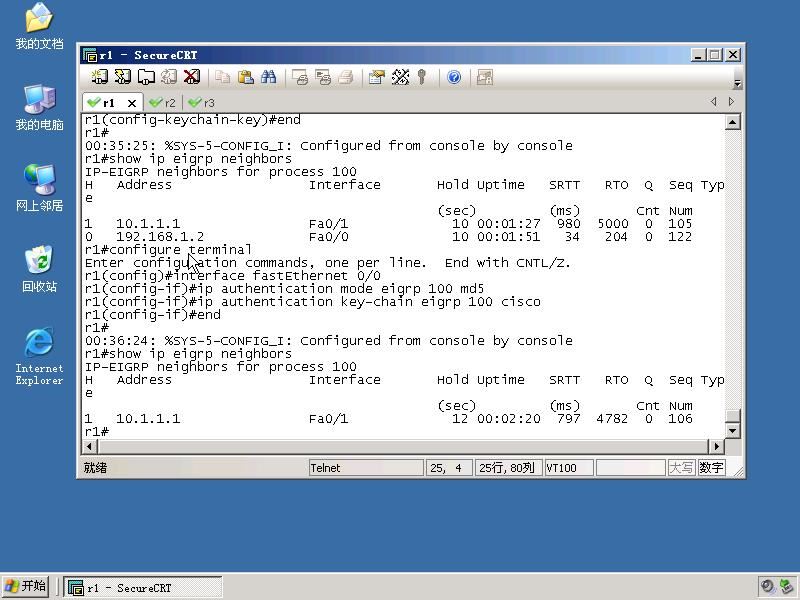800x600 pixels.
Task: Open Help with blue question icon
Action: [x=454, y=77]
